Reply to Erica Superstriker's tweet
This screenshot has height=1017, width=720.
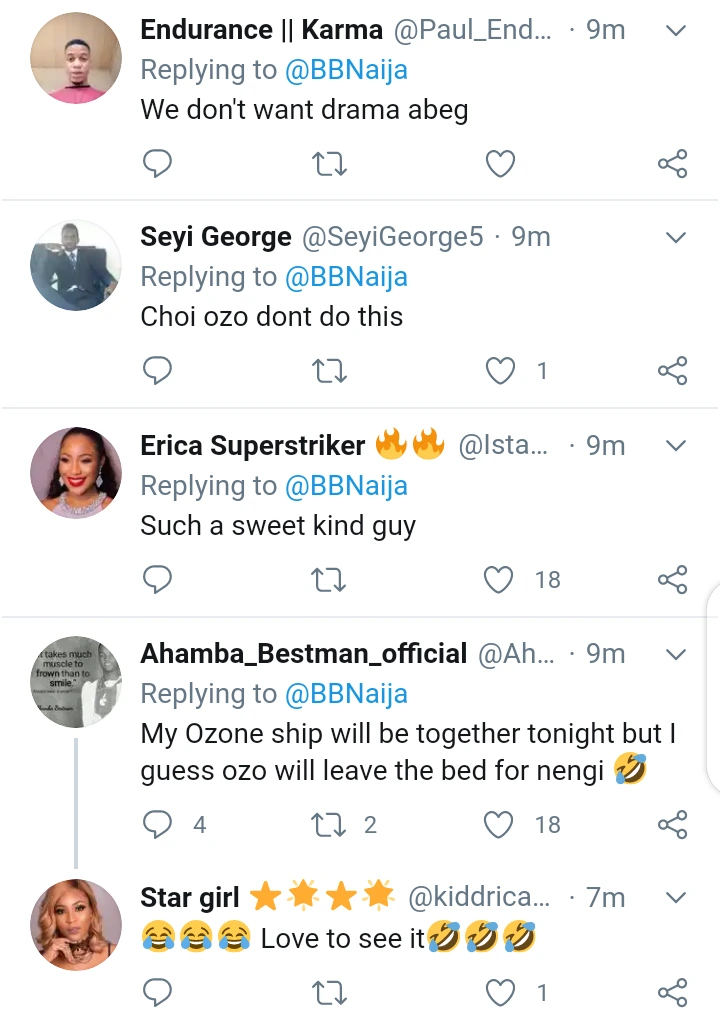[157, 579]
